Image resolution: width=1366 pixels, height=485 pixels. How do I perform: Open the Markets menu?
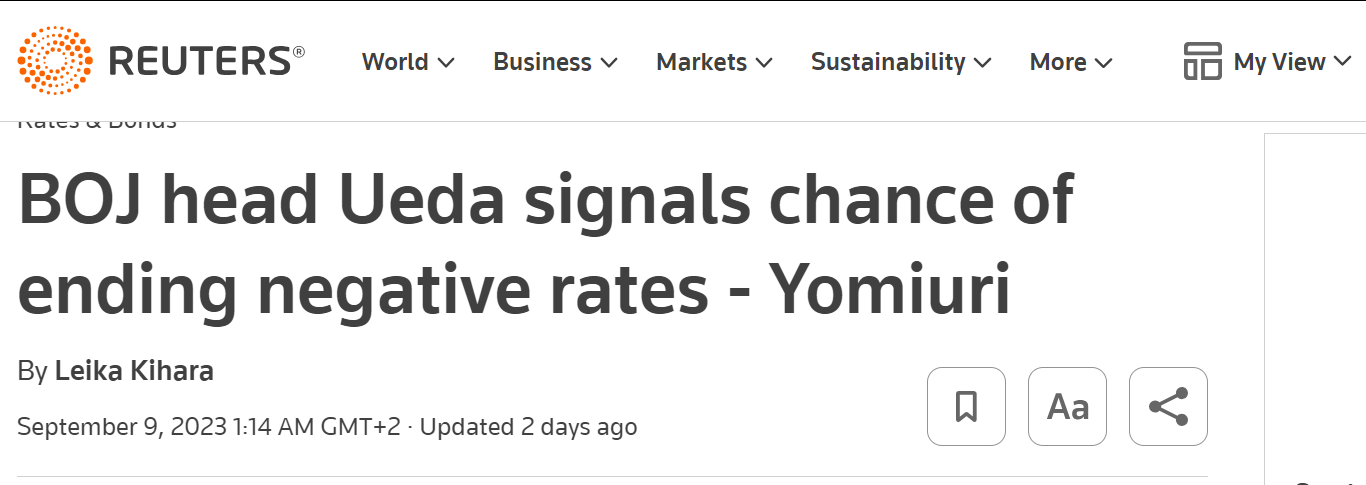pos(701,62)
